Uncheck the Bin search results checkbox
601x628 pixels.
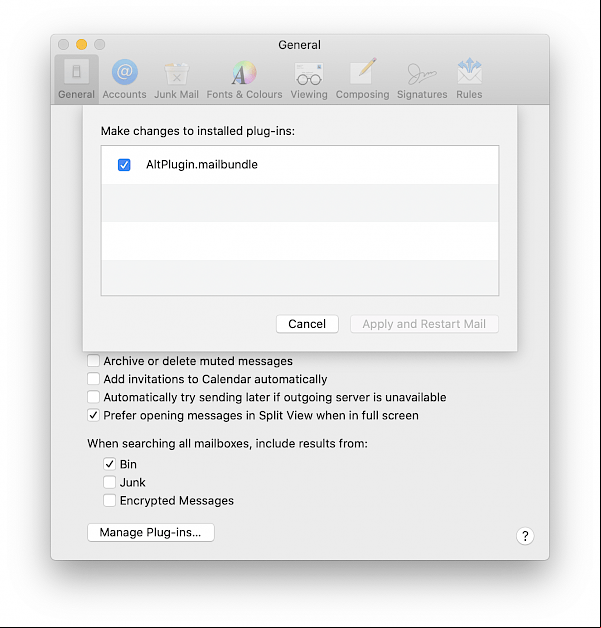109,464
